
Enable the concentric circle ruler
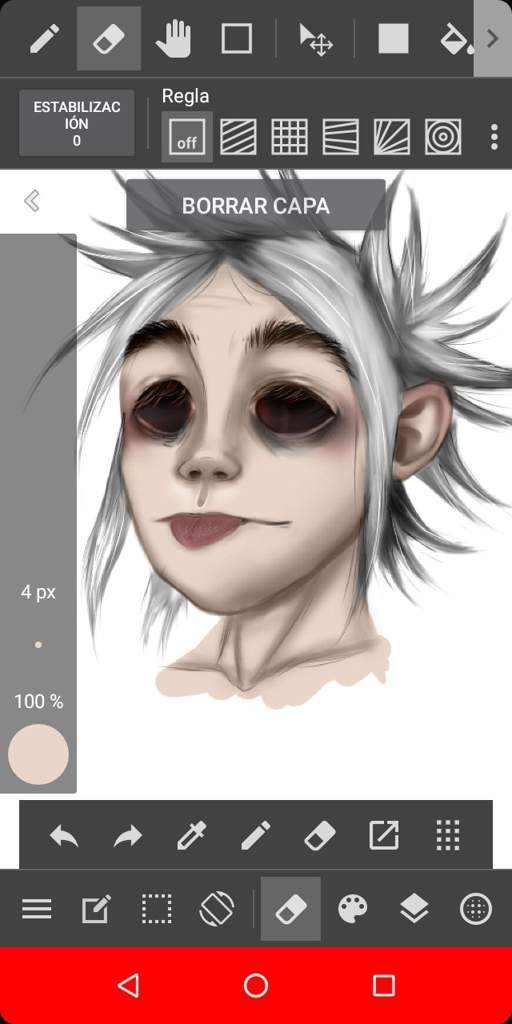[x=443, y=136]
